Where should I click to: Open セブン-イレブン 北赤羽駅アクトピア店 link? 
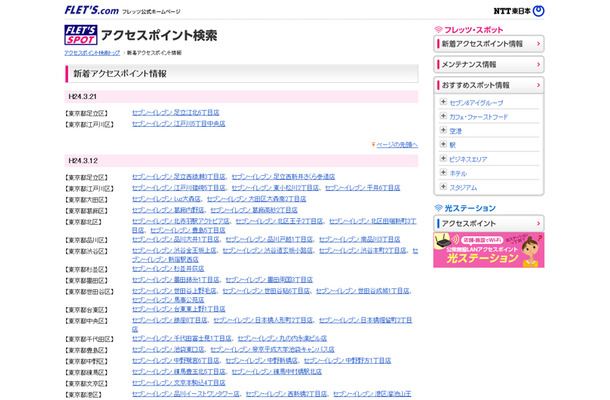pyautogui.click(x=181, y=221)
